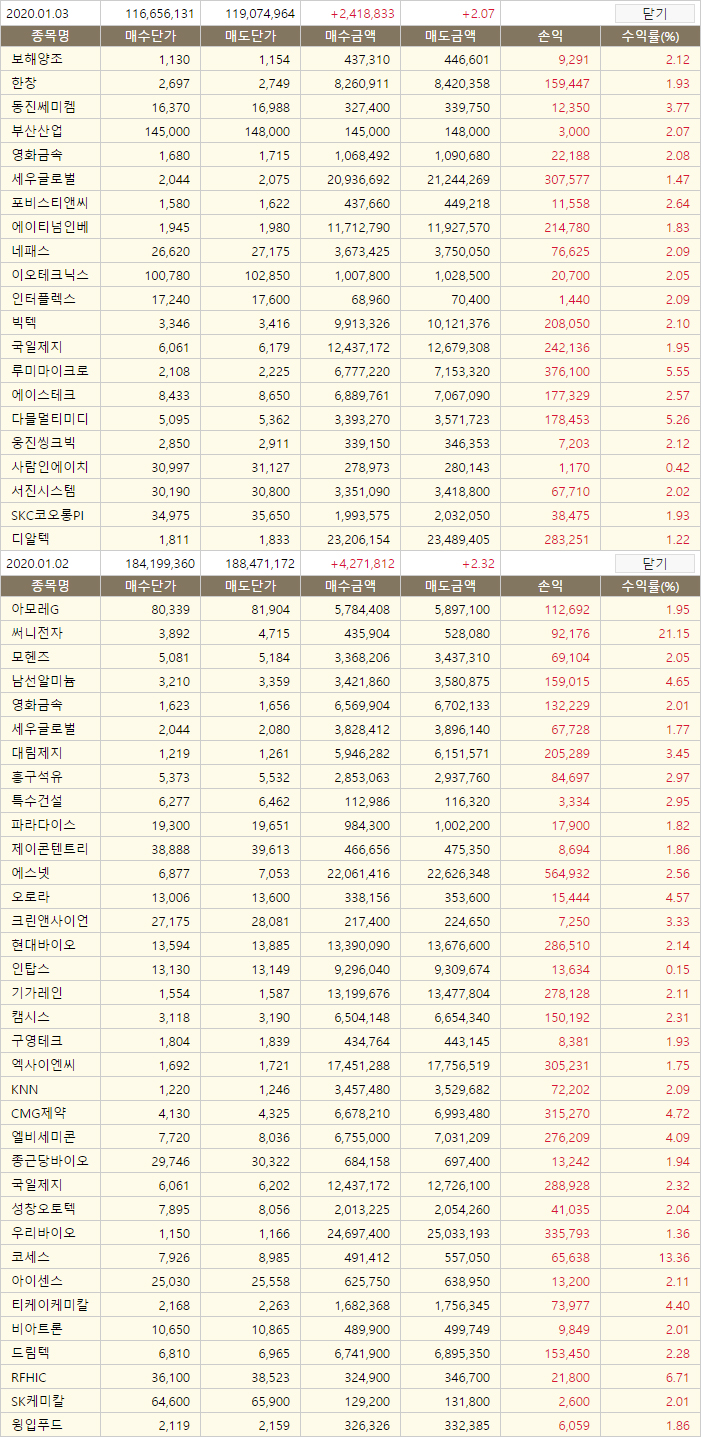Click the 기가레인 stock name
Image resolution: width=701 pixels, height=1437 pixels.
coord(36,993)
